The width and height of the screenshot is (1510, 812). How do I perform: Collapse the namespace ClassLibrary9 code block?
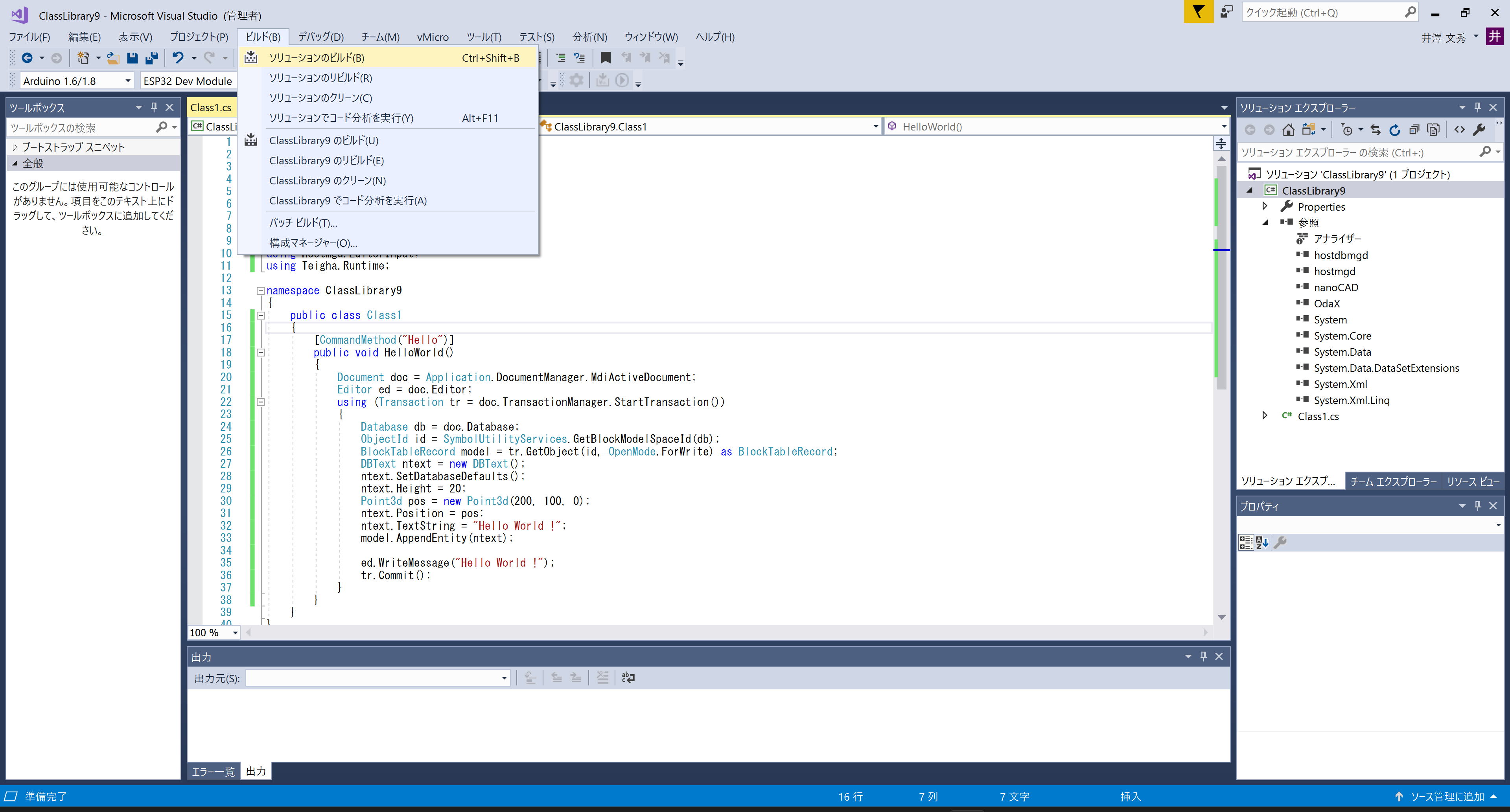[x=260, y=290]
